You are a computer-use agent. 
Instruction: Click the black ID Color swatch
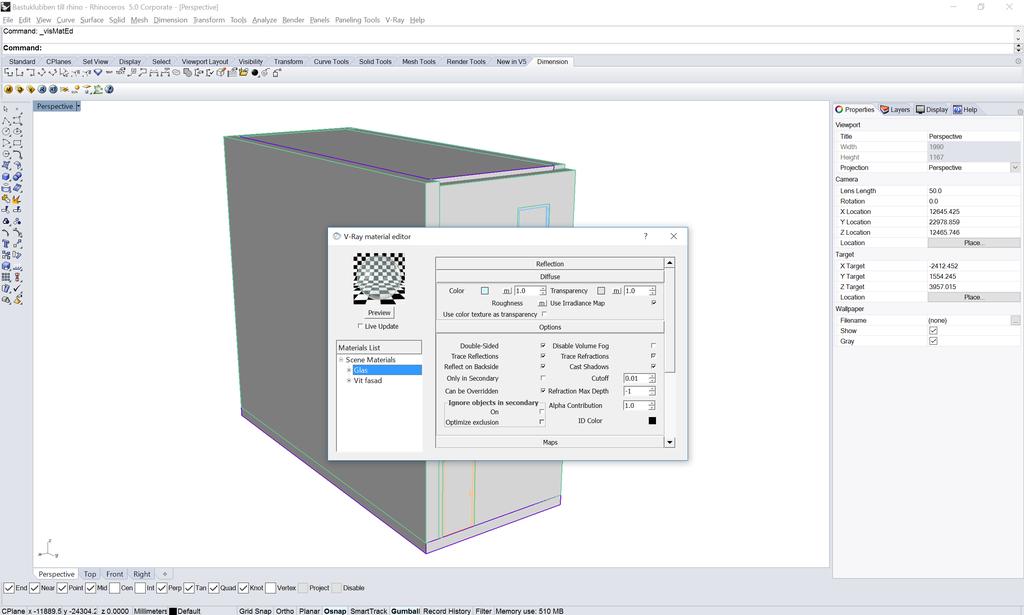click(x=652, y=420)
